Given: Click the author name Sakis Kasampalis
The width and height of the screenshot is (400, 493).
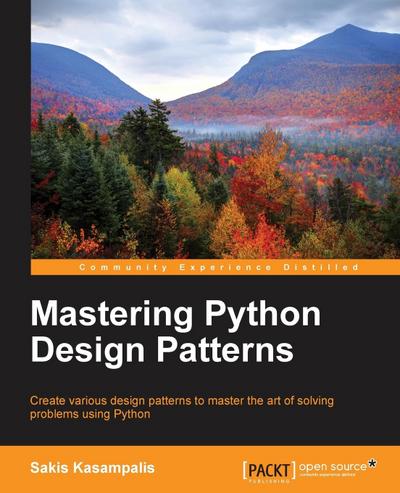Looking at the screenshot, I should 92,468.
